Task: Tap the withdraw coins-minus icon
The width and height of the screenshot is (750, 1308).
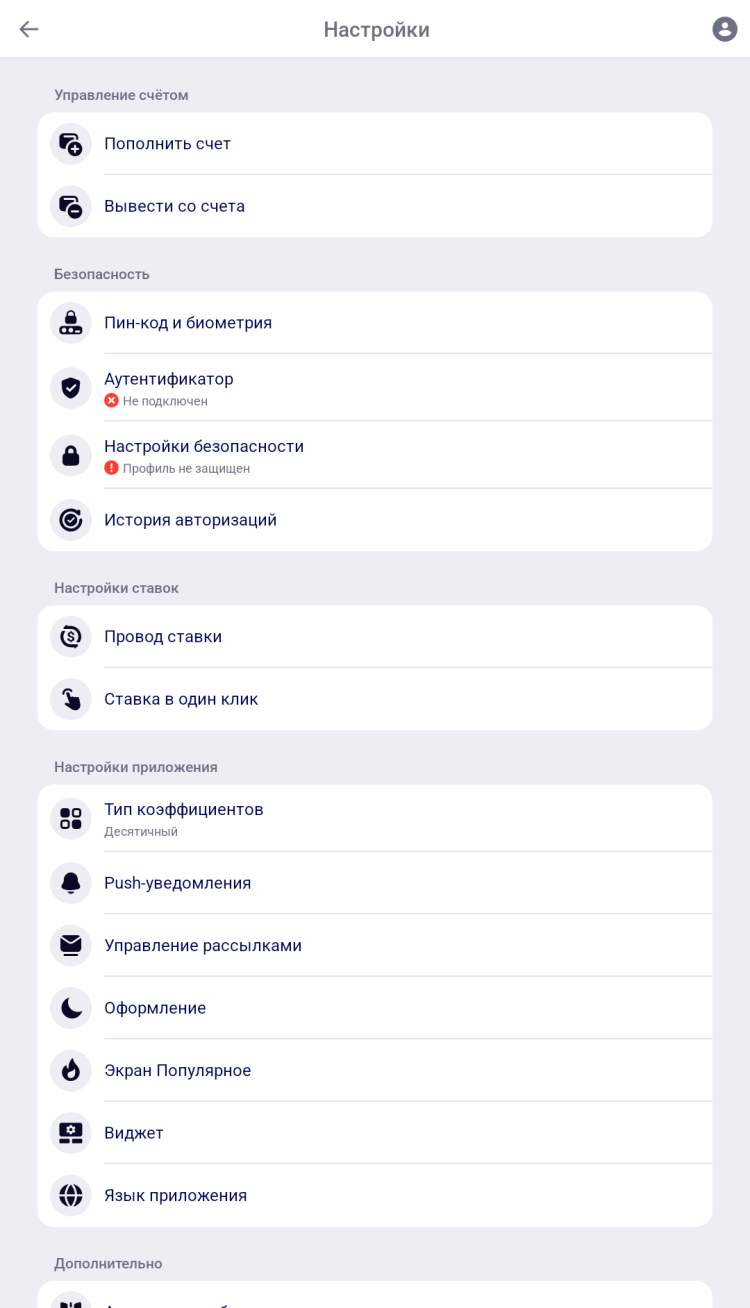Action: coord(71,206)
